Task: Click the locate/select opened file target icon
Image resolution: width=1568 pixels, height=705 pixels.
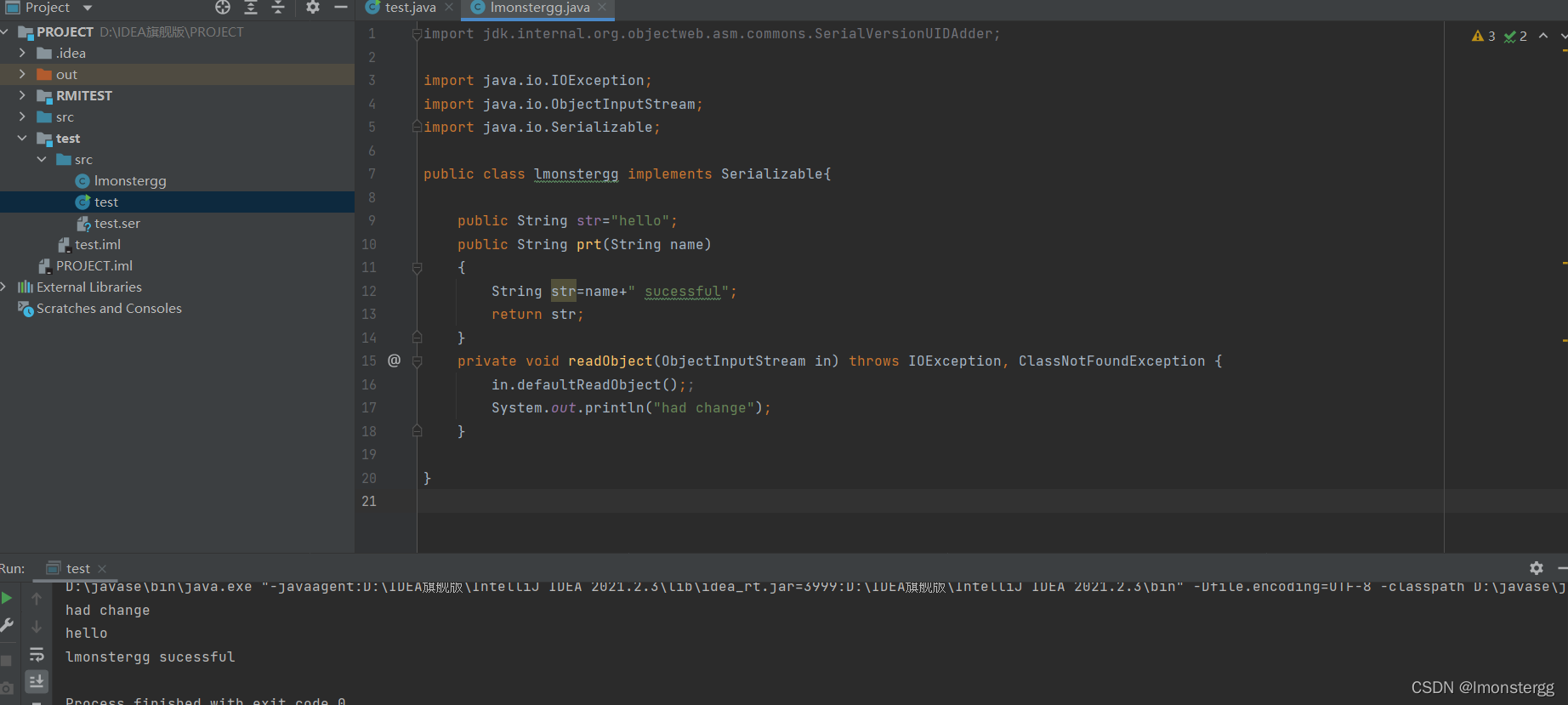Action: pos(223,8)
